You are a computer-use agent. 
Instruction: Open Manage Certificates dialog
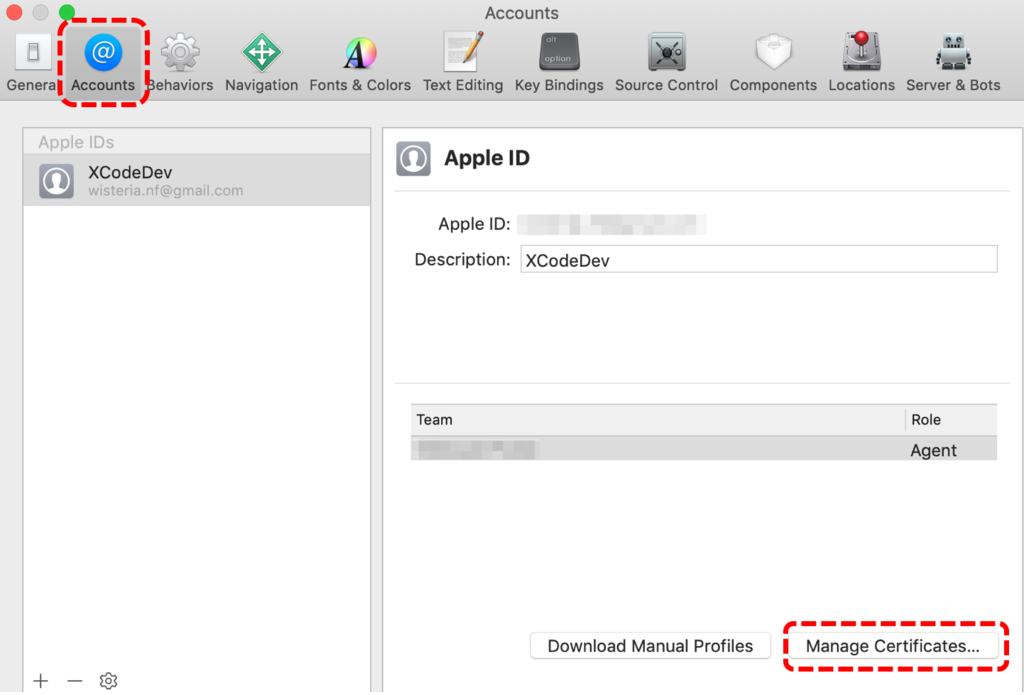pos(893,646)
